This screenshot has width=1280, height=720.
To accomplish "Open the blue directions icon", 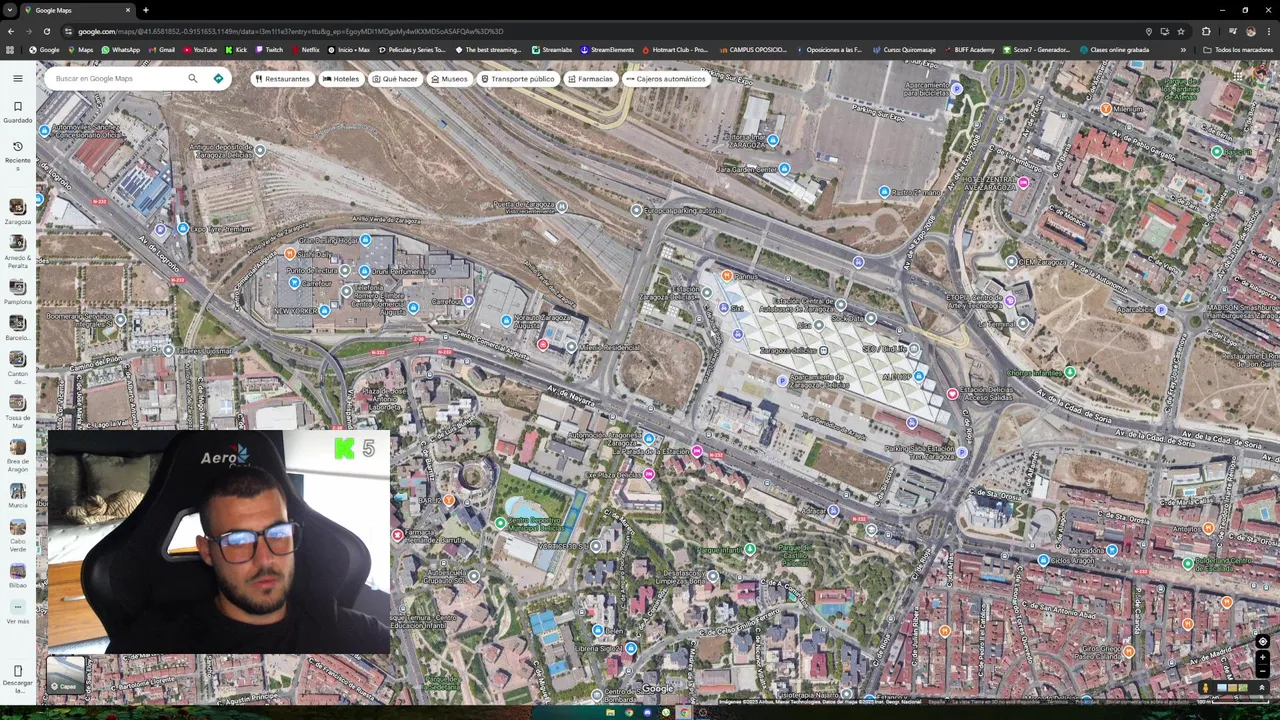I will pos(218,78).
